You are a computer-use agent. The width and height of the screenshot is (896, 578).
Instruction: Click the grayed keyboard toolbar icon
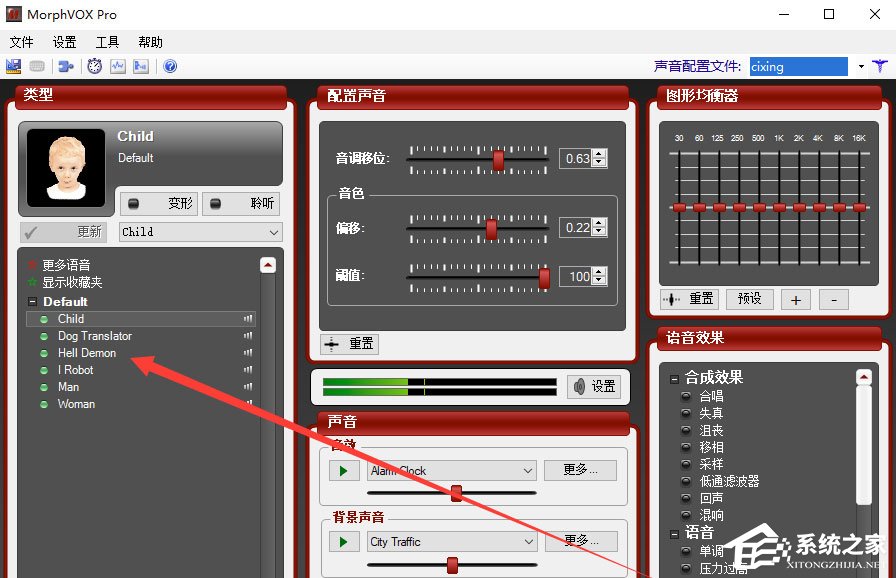pyautogui.click(x=37, y=66)
